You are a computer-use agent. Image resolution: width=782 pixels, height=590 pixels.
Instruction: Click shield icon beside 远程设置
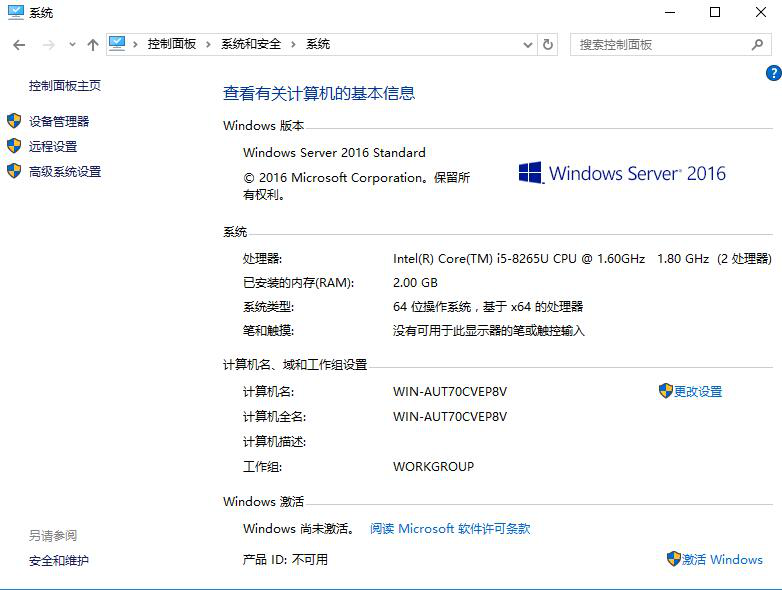coord(14,146)
